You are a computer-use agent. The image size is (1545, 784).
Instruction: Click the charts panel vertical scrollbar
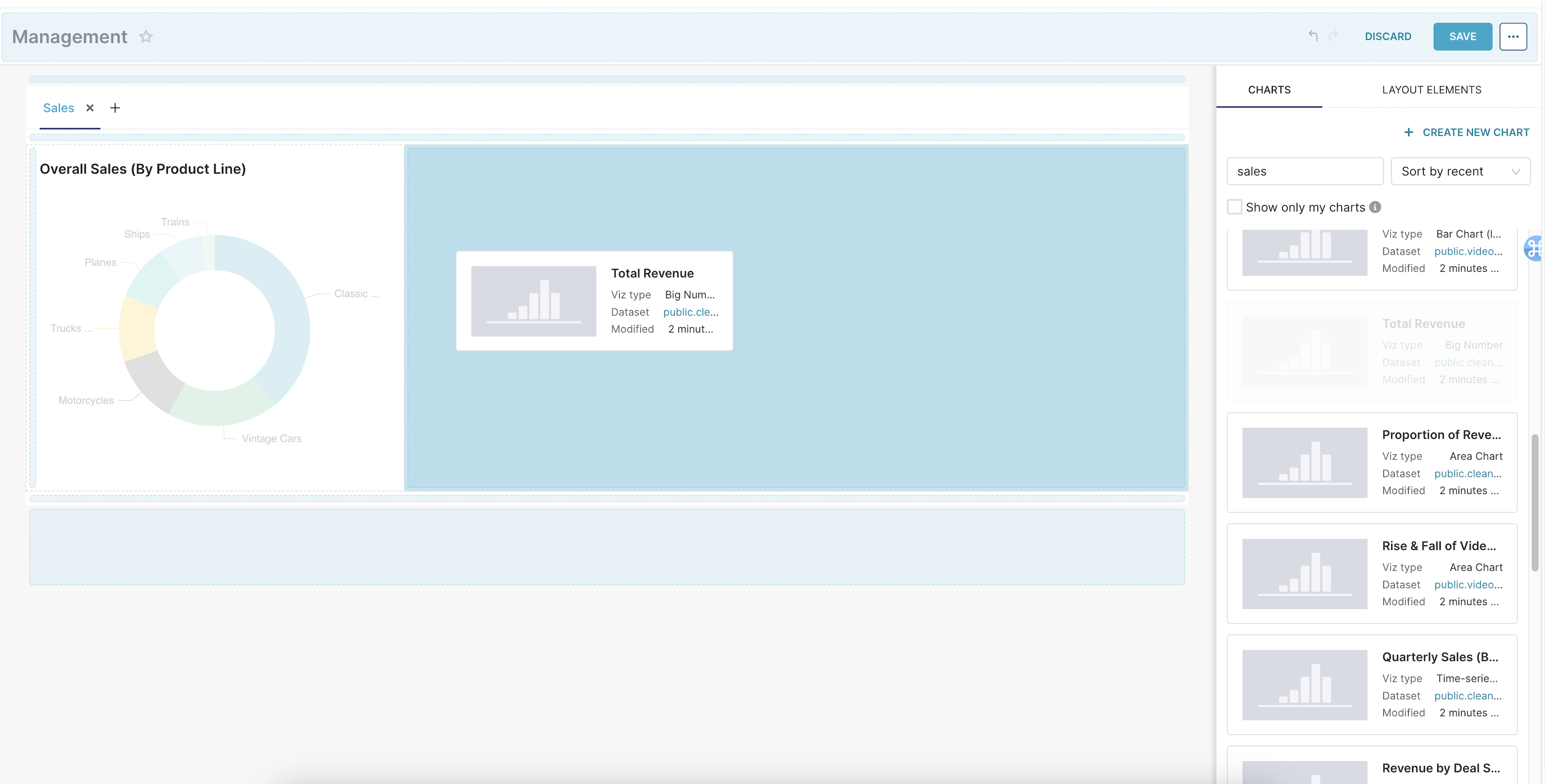click(x=1535, y=502)
